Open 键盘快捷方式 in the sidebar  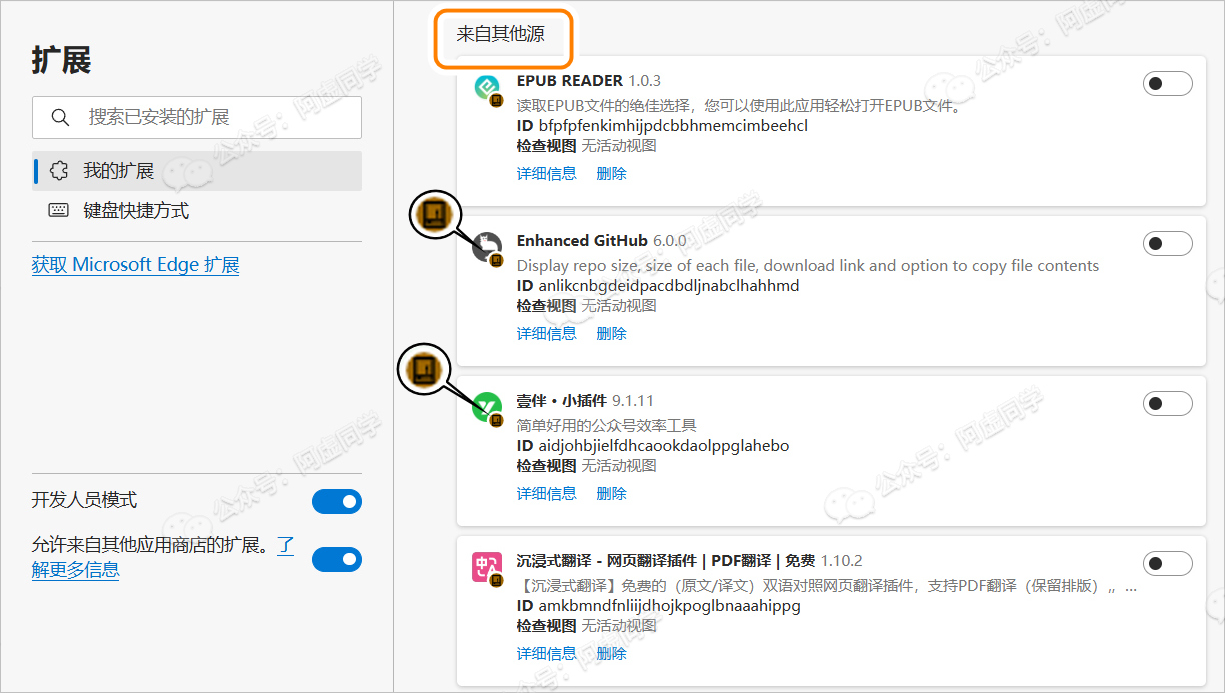(136, 211)
